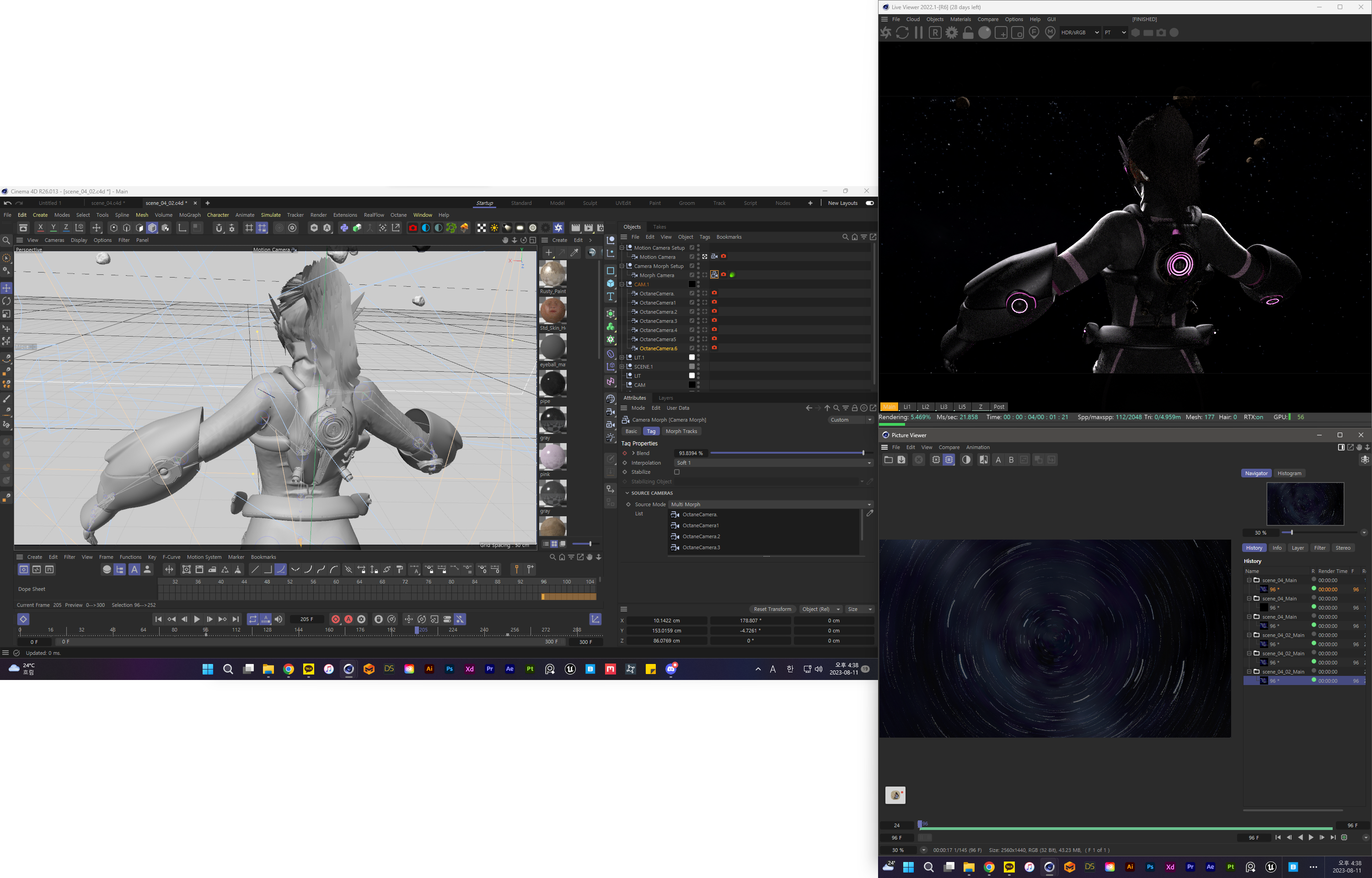Open the Source Mode Multi Morph dropdown

click(x=771, y=504)
